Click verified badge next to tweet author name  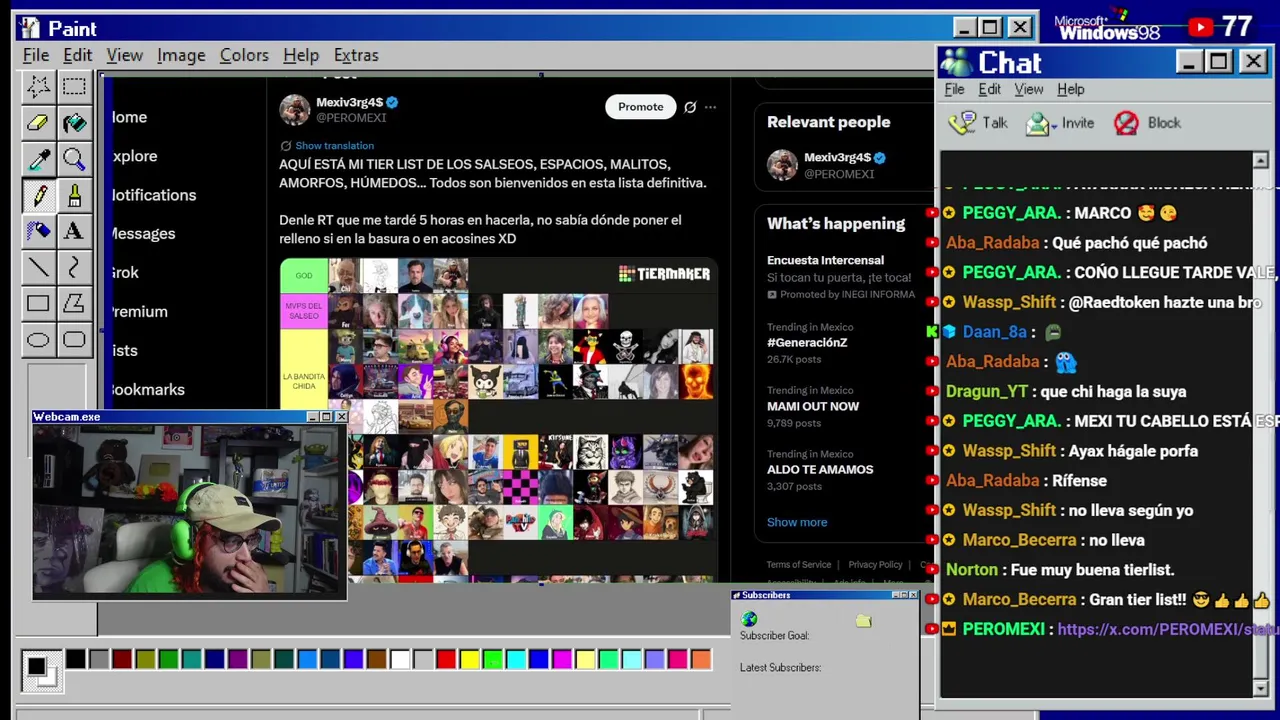(x=392, y=102)
